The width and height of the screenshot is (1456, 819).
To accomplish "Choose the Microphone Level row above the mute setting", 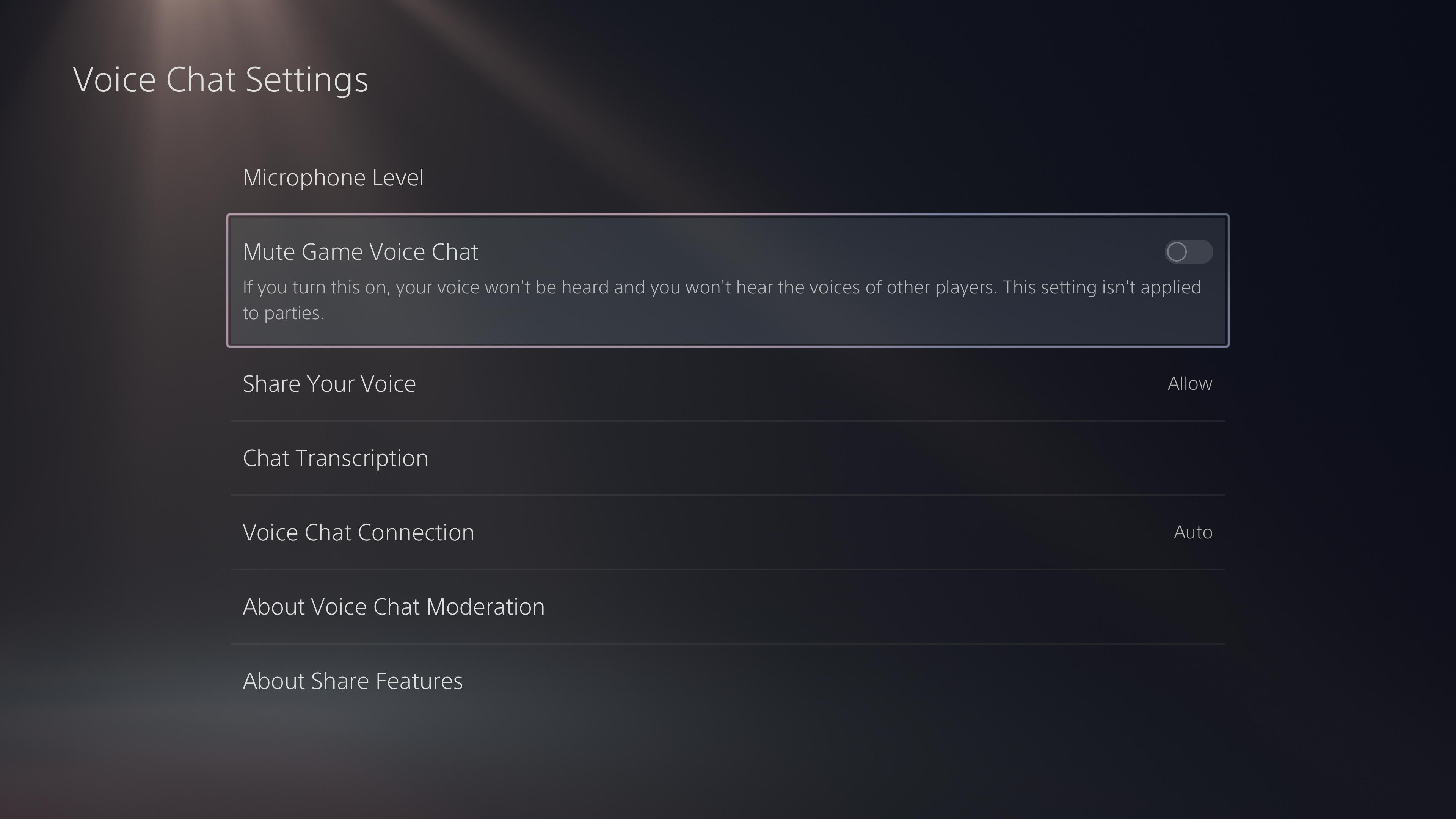I will [728, 177].
